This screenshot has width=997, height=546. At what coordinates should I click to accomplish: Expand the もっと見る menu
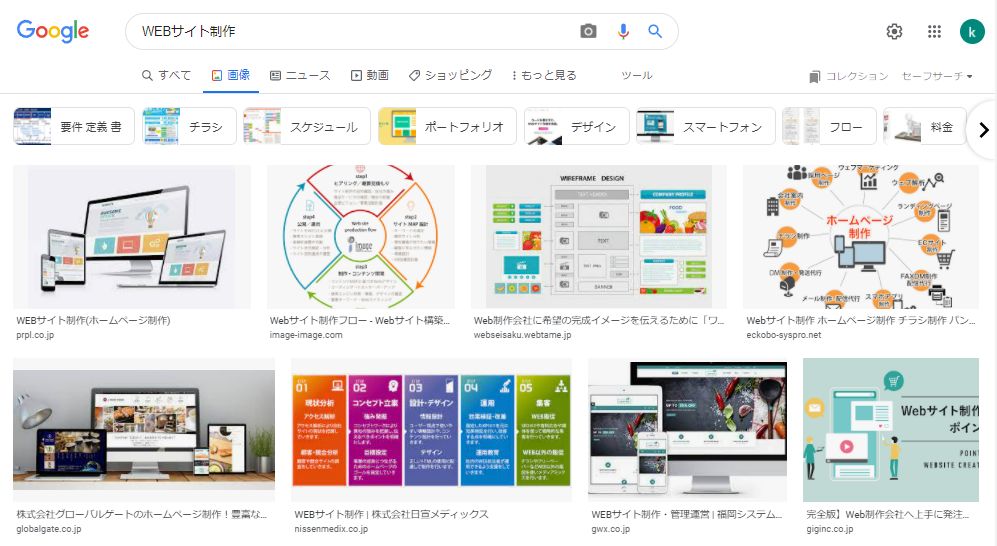coord(544,75)
